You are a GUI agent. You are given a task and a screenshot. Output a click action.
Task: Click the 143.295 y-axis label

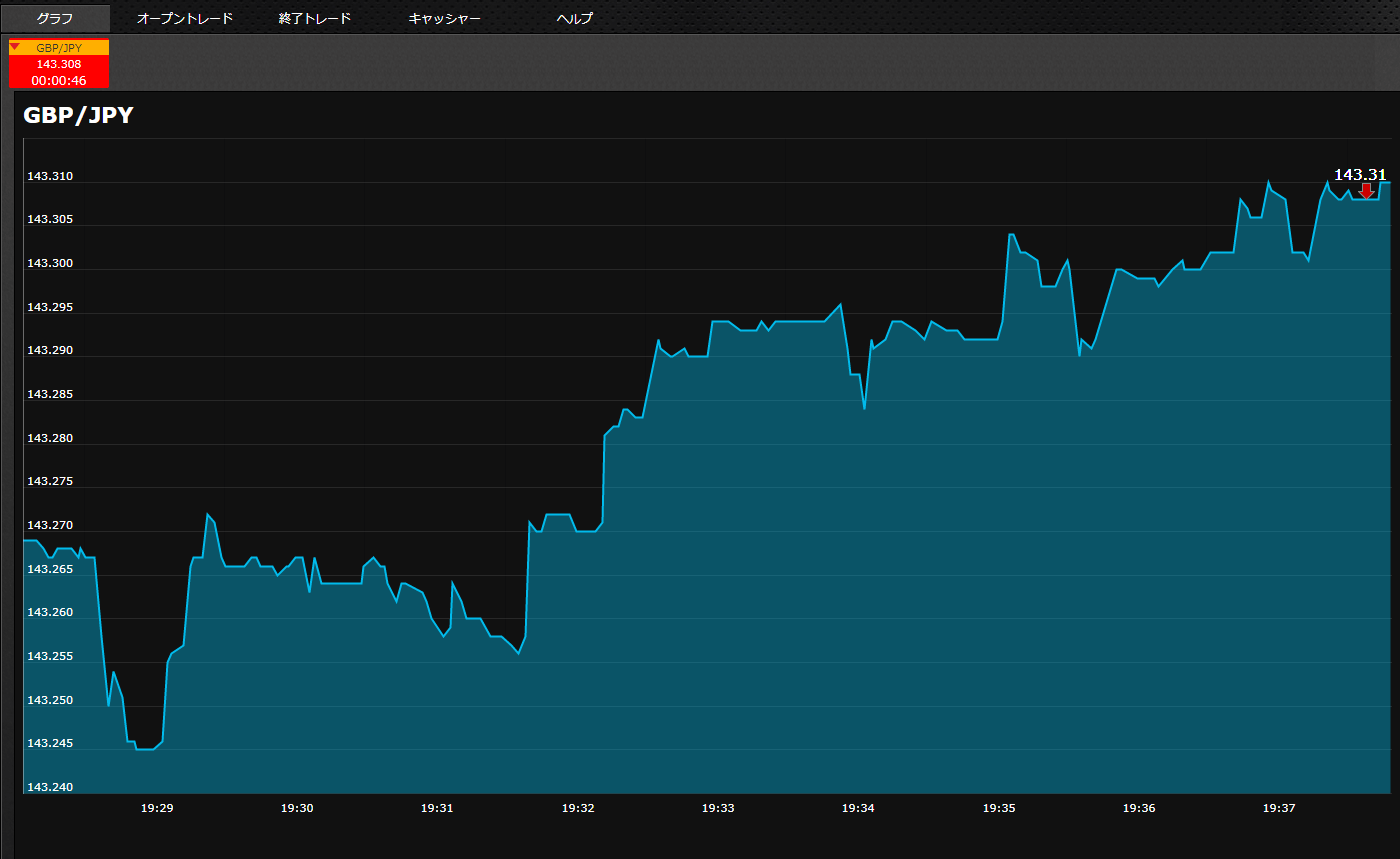pos(50,307)
